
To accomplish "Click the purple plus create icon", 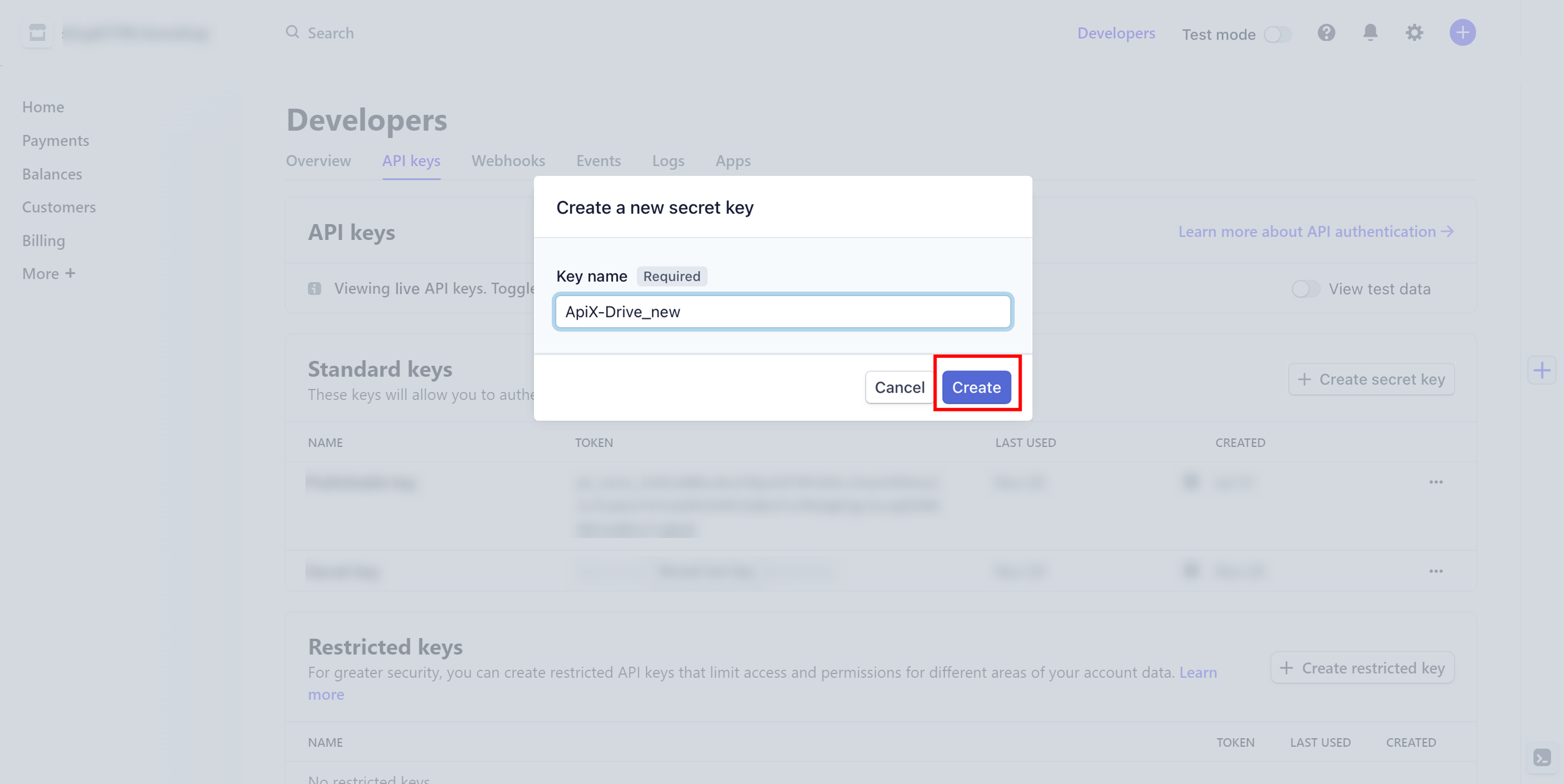I will click(x=1463, y=32).
